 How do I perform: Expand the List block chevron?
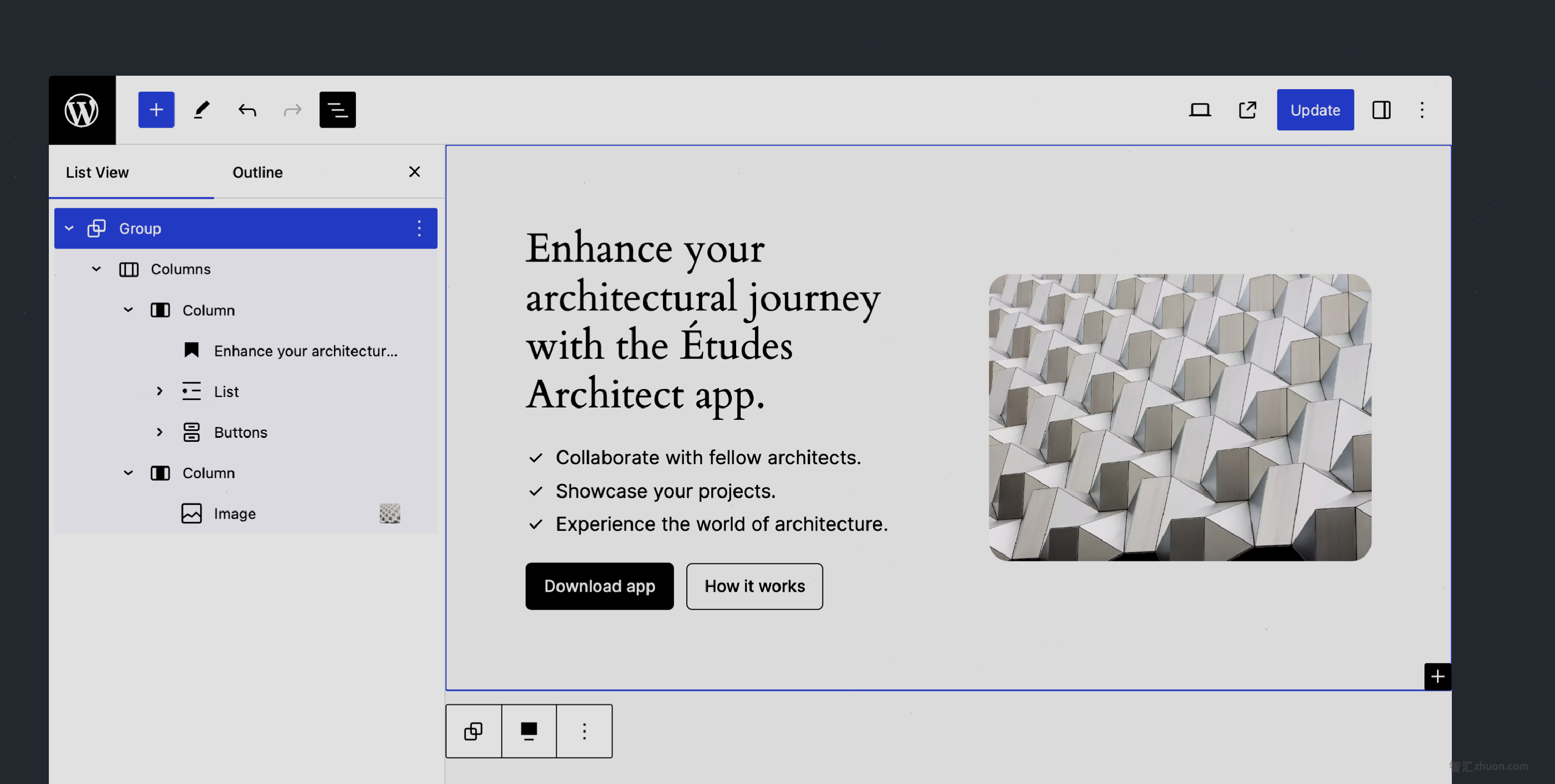[160, 392]
